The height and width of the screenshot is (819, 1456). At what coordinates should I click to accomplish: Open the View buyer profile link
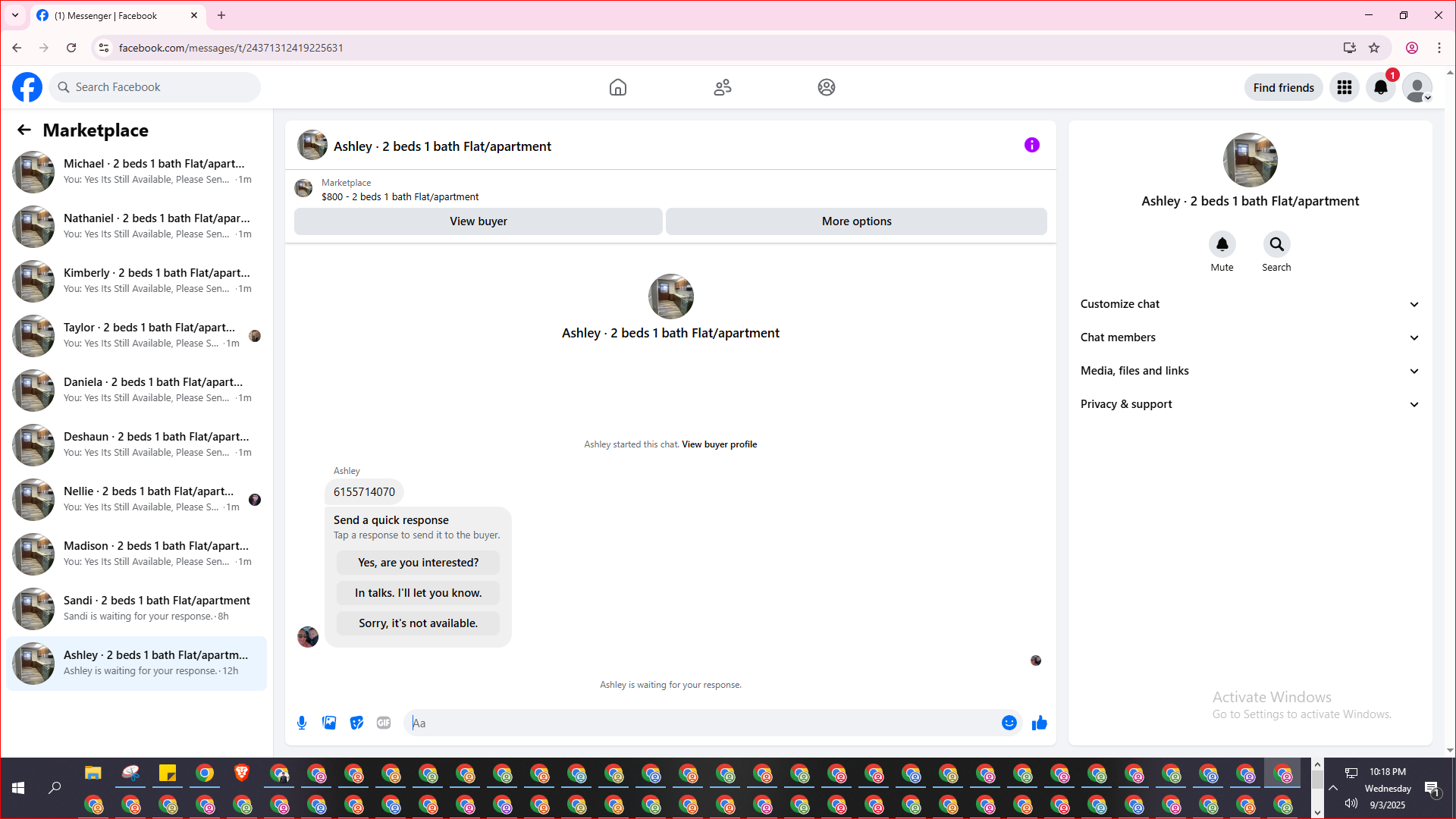[719, 444]
